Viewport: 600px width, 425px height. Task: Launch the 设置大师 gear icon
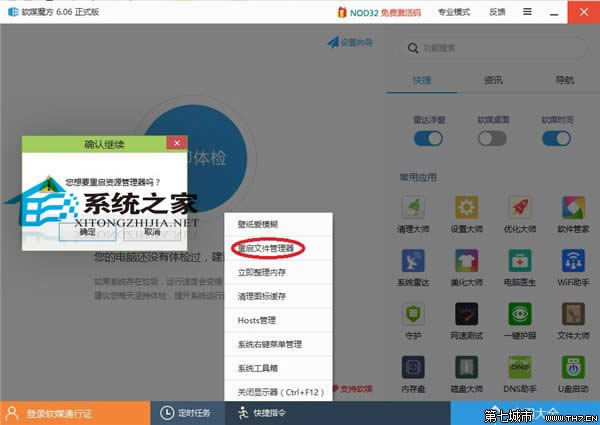465,207
